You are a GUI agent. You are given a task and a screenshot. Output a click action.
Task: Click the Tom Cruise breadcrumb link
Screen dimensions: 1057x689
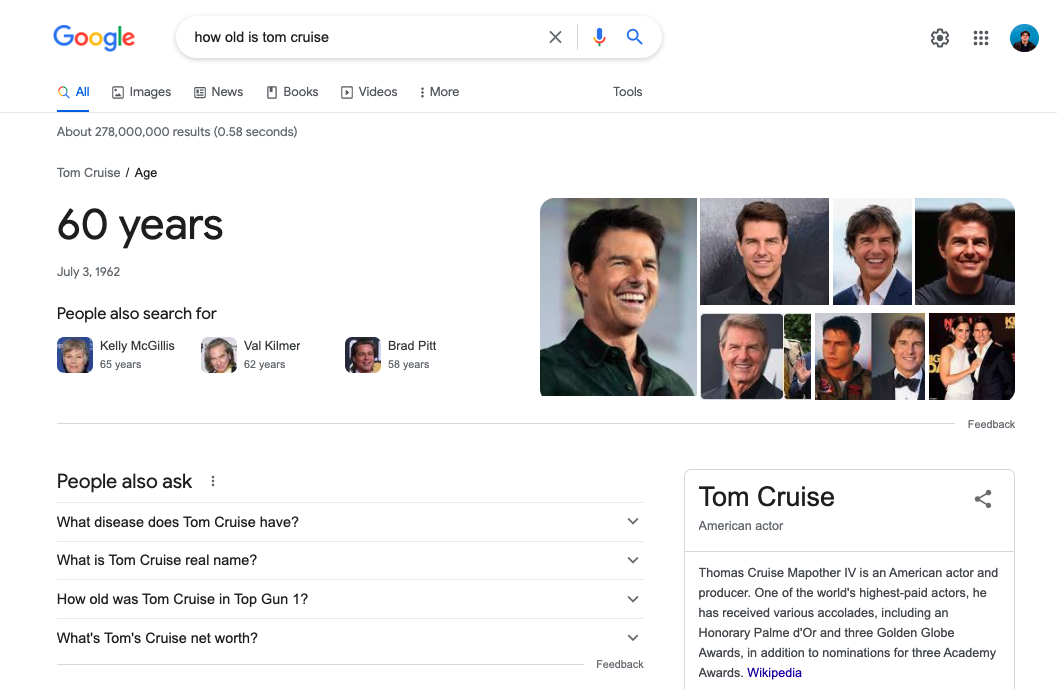[88, 173]
